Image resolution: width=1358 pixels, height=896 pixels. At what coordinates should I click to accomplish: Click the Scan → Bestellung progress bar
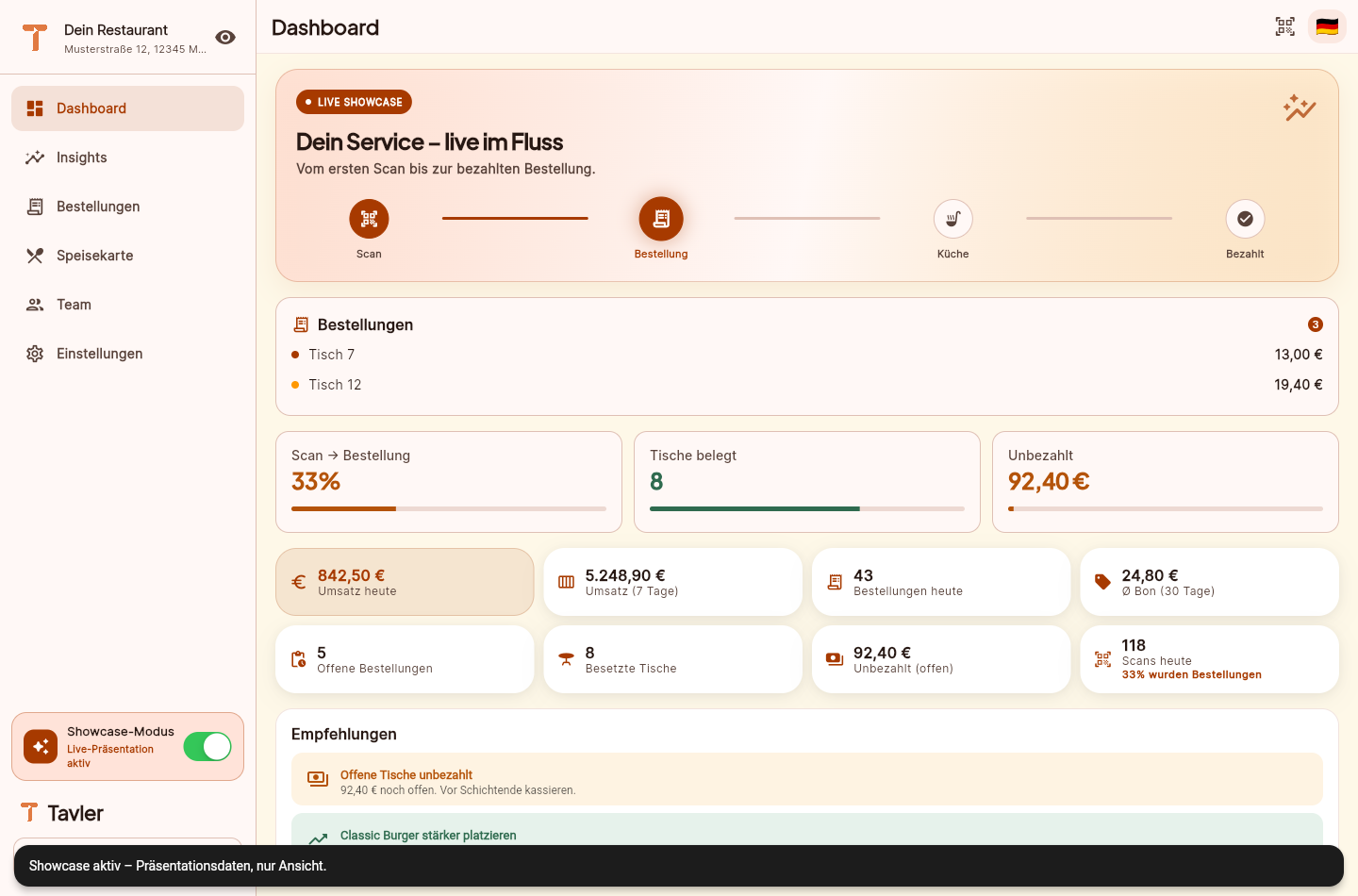pyautogui.click(x=449, y=508)
